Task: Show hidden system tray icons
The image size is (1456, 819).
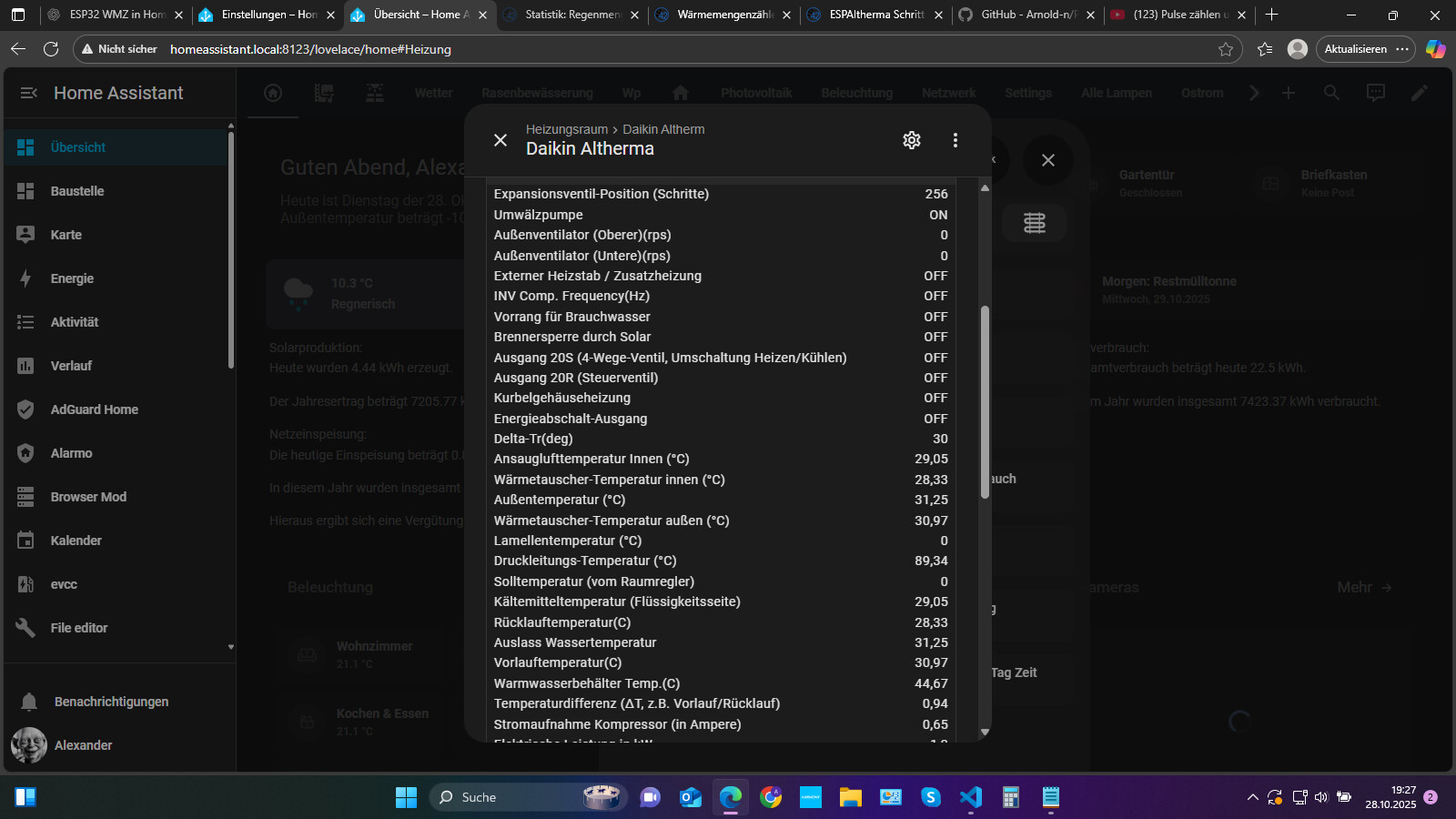Action: pos(1252,798)
